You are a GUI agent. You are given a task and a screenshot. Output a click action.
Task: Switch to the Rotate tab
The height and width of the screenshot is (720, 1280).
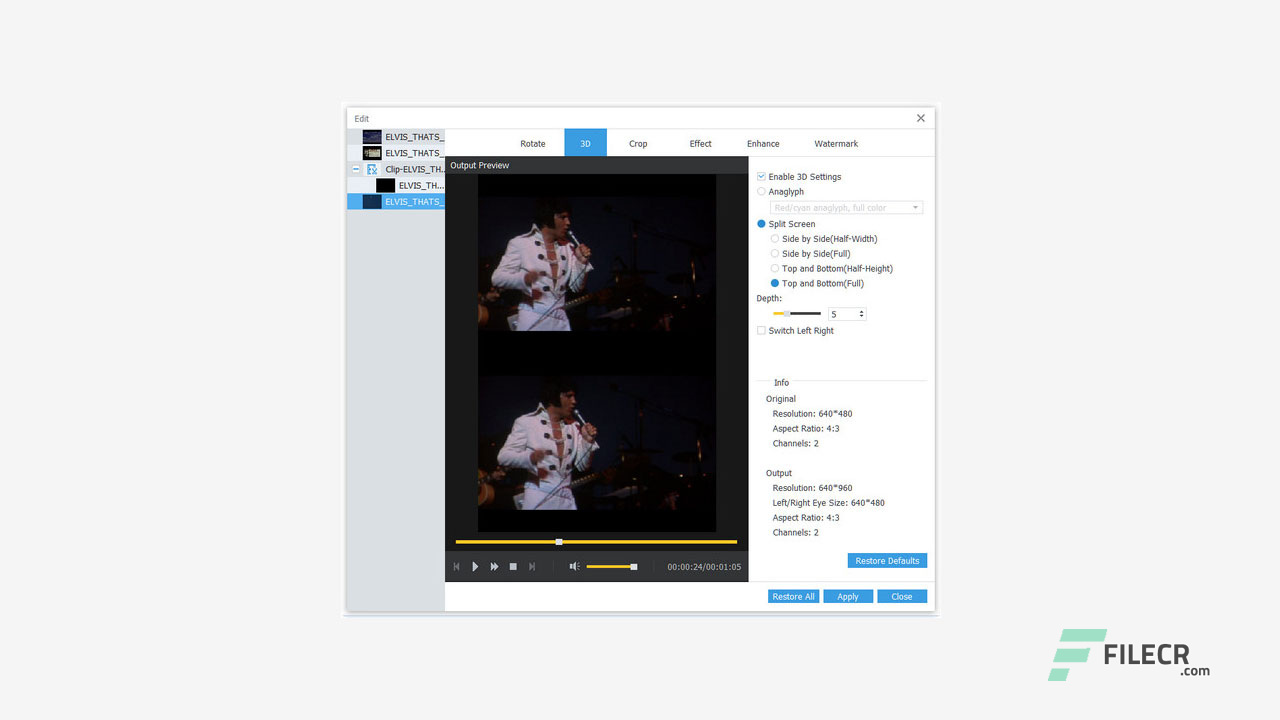(x=533, y=144)
